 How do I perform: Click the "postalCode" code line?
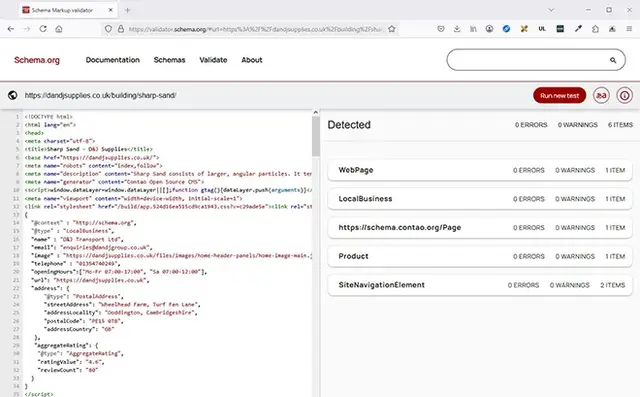pyautogui.click(x=84, y=321)
